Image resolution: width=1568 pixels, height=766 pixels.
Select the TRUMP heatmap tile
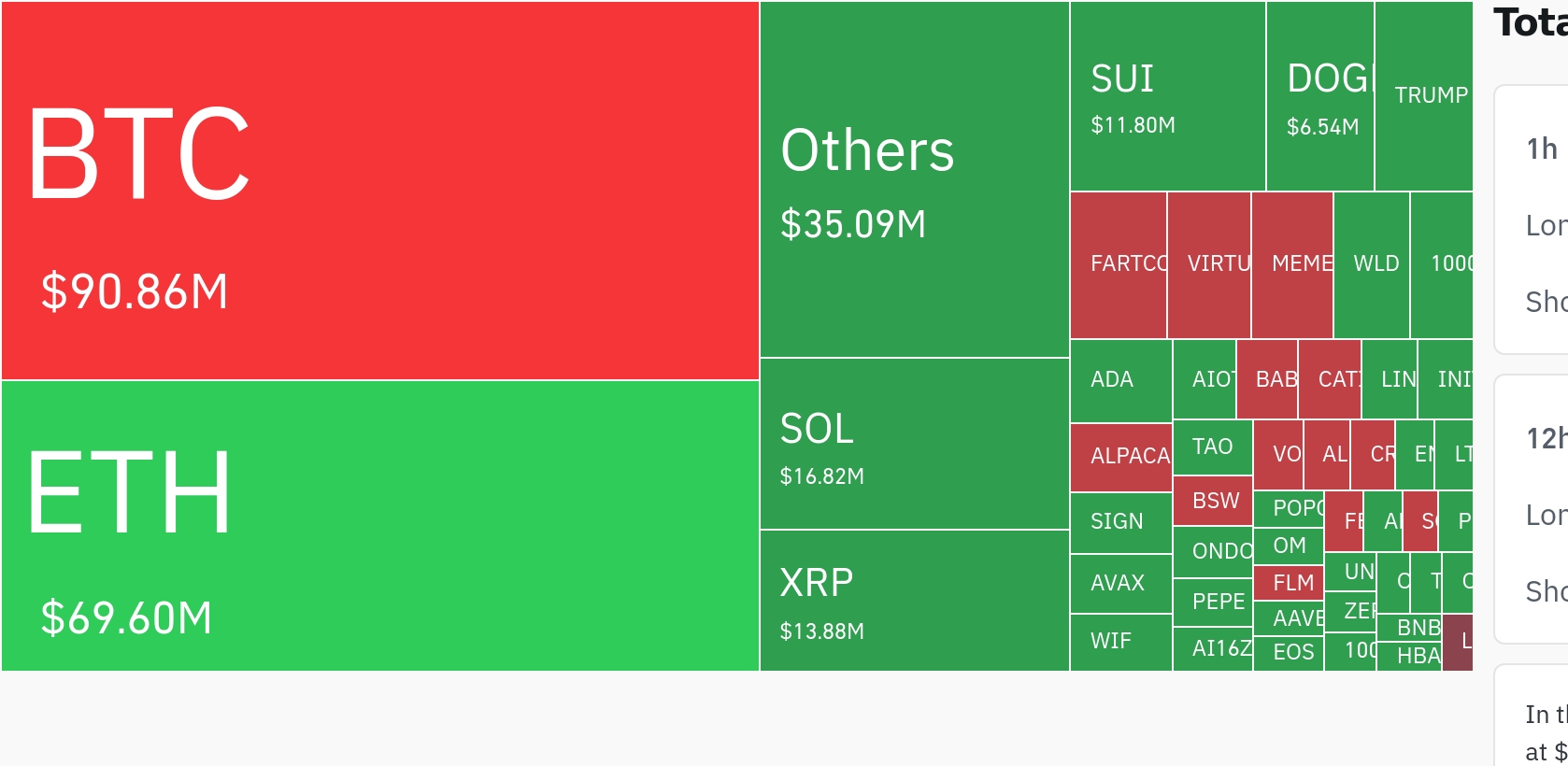[x=1424, y=96]
